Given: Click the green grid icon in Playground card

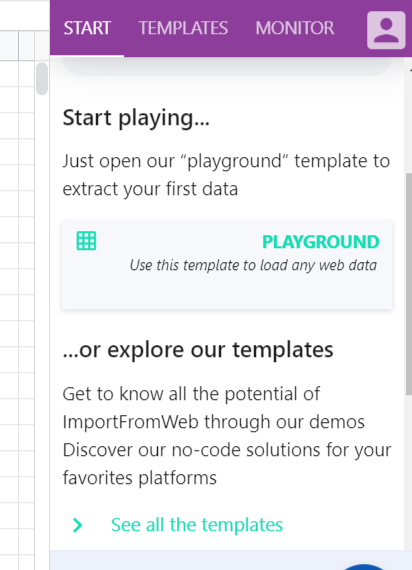Looking at the screenshot, I should pyautogui.click(x=86, y=241).
